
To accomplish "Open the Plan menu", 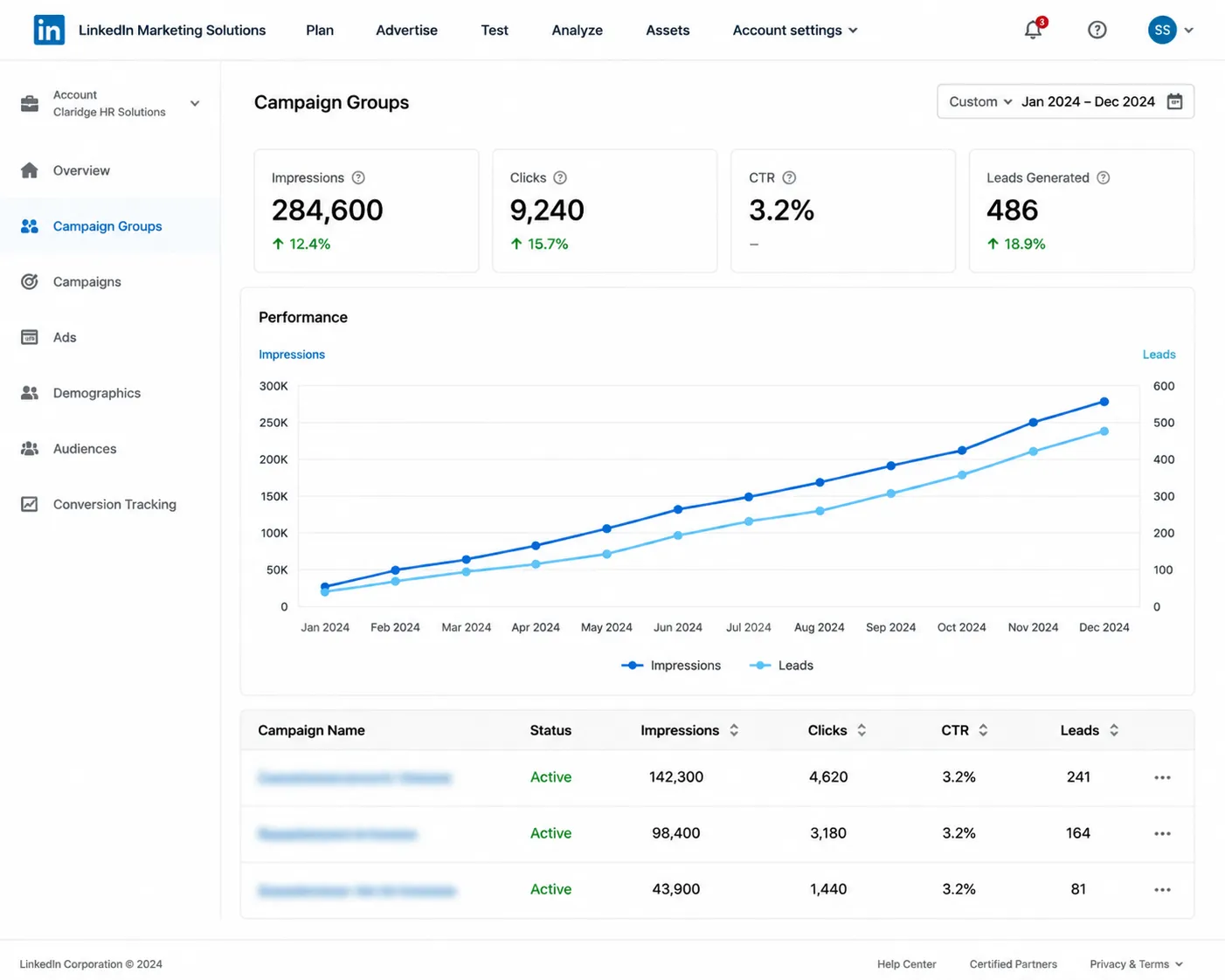I will point(320,30).
